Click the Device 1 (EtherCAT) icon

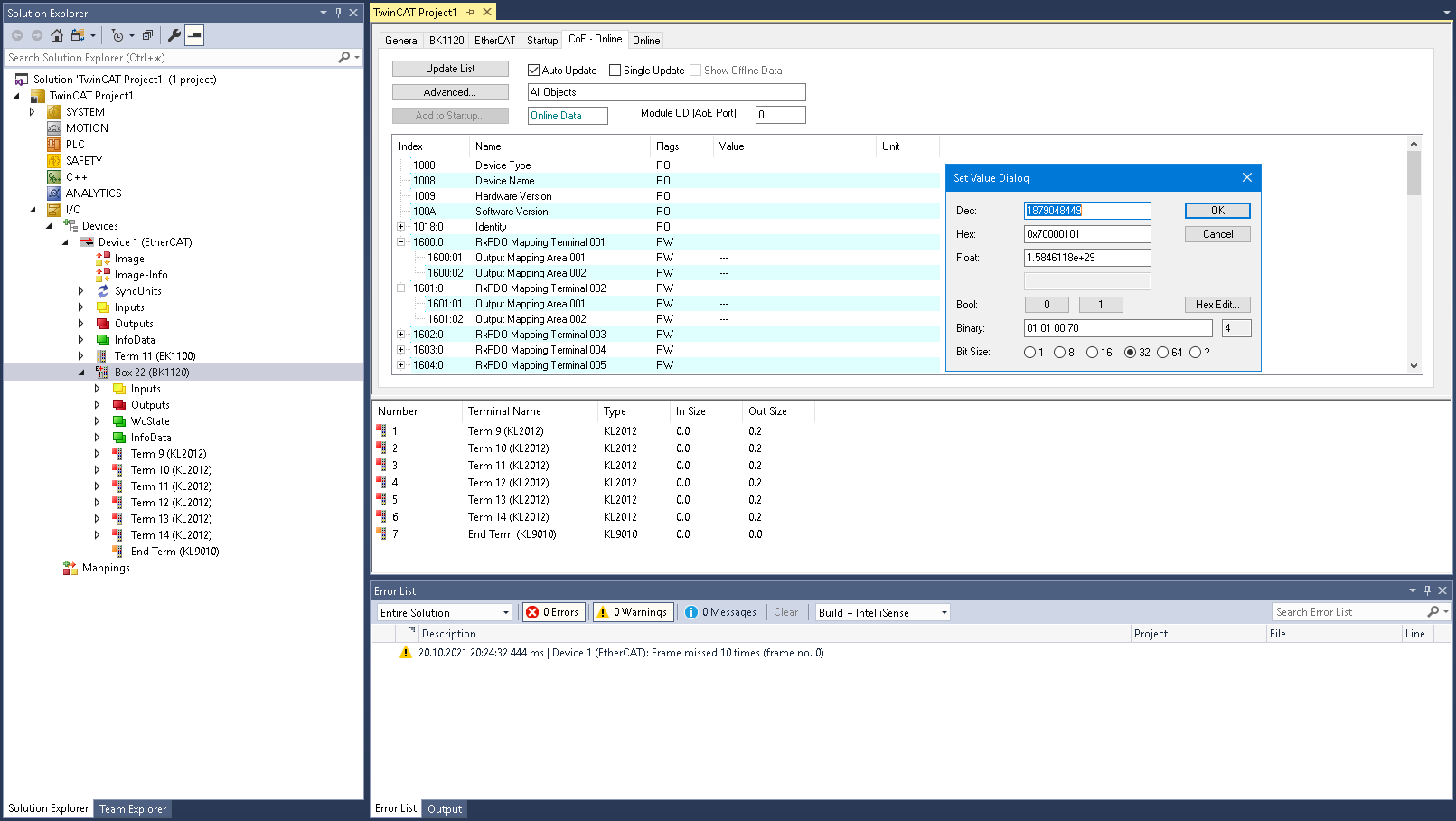87,242
